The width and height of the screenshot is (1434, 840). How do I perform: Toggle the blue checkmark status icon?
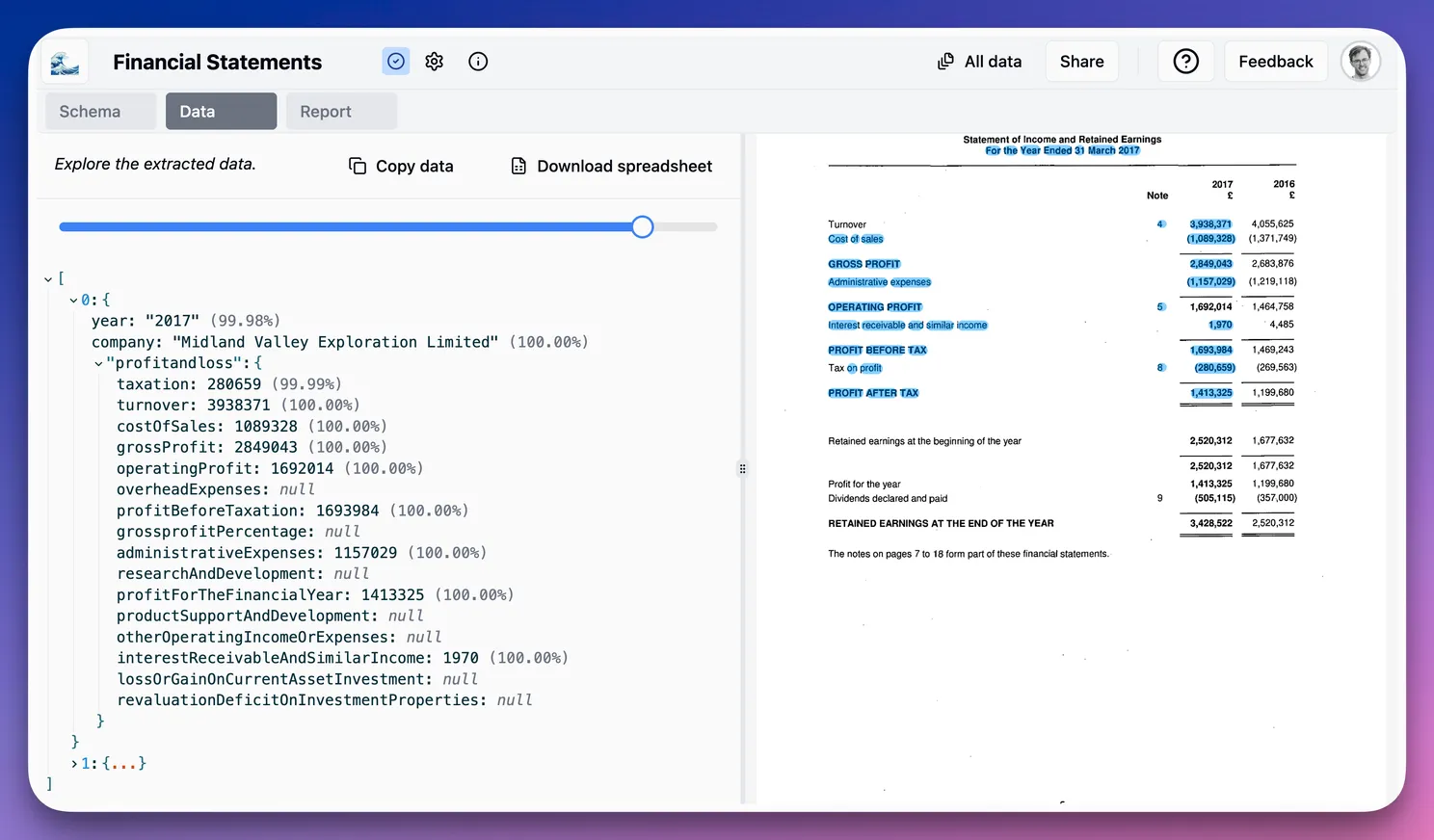pos(396,62)
